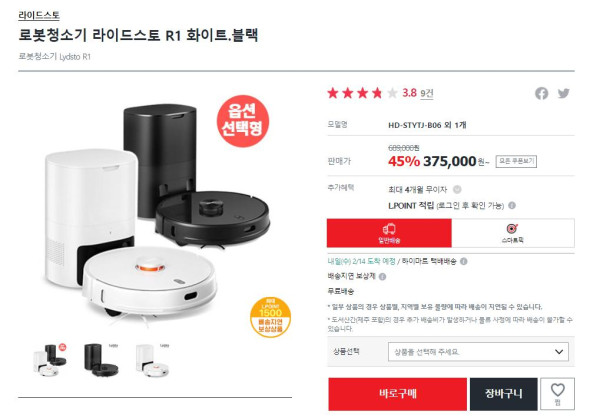Click the 바로구매 button
The width and height of the screenshot is (600, 419).
(x=397, y=394)
